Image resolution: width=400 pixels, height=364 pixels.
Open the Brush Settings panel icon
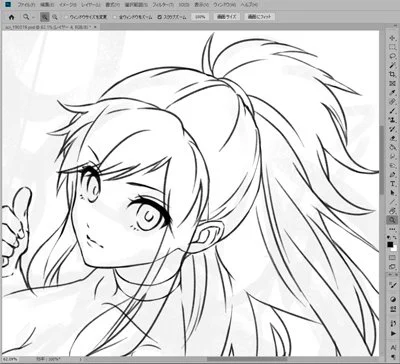pyautogui.click(x=393, y=285)
